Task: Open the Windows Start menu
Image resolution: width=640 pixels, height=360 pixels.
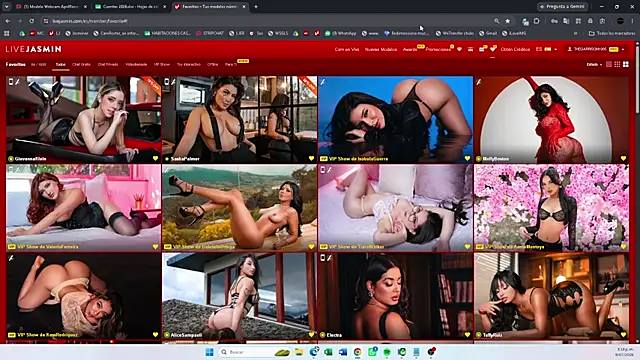Action: pos(209,352)
